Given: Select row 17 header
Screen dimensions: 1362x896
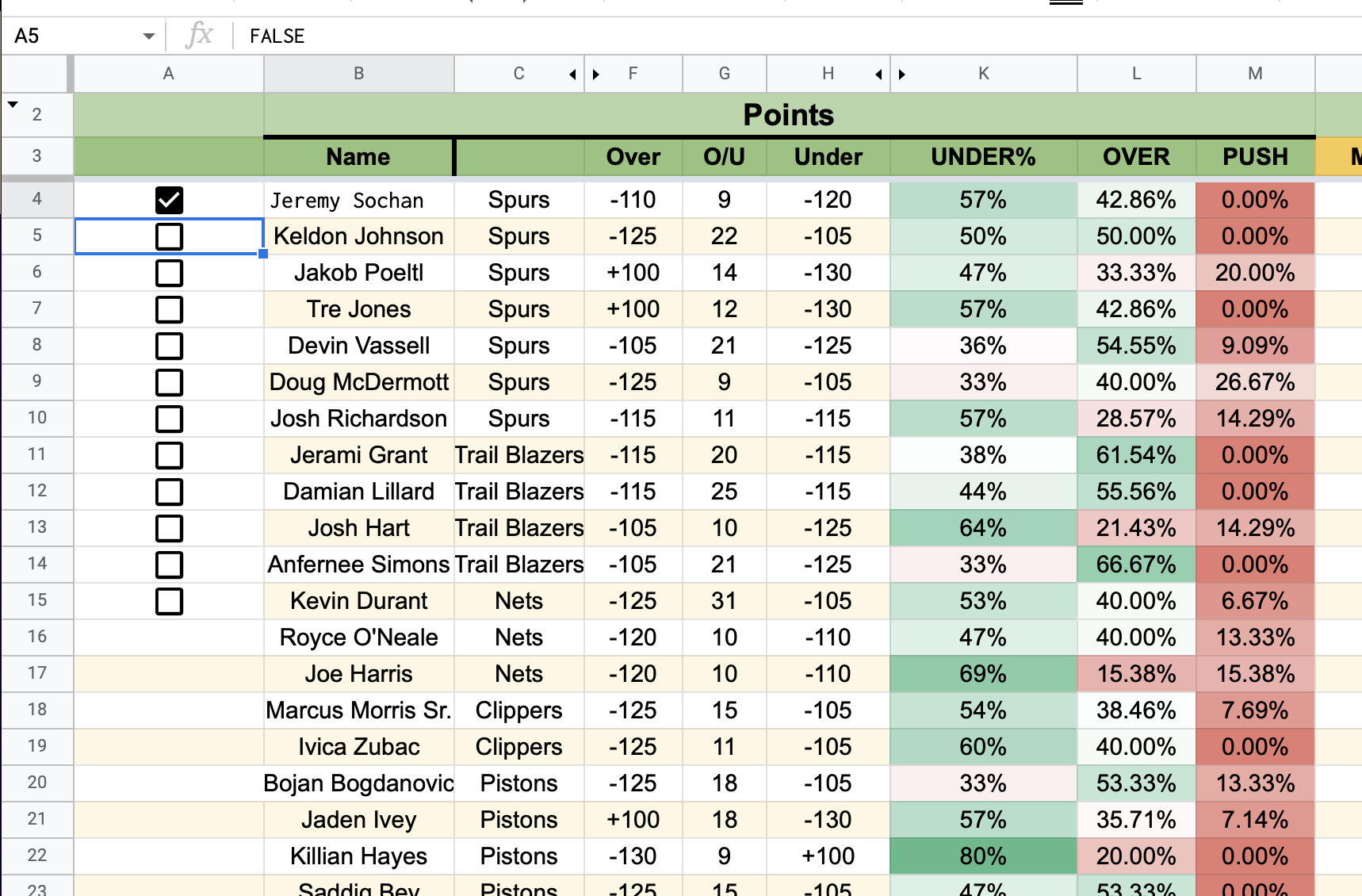Looking at the screenshot, I should pos(37,673).
